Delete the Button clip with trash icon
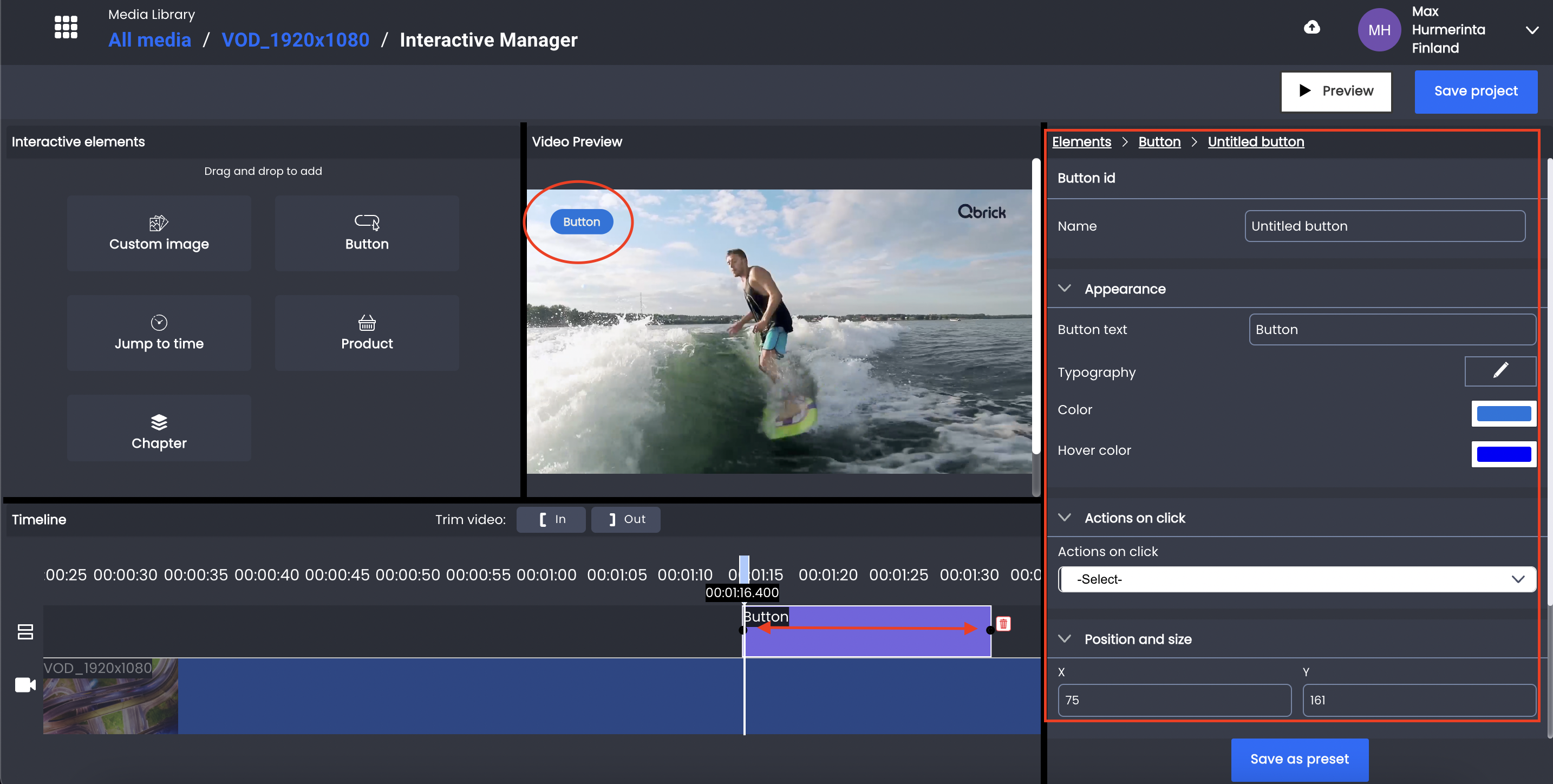The image size is (1553, 784). click(1003, 624)
